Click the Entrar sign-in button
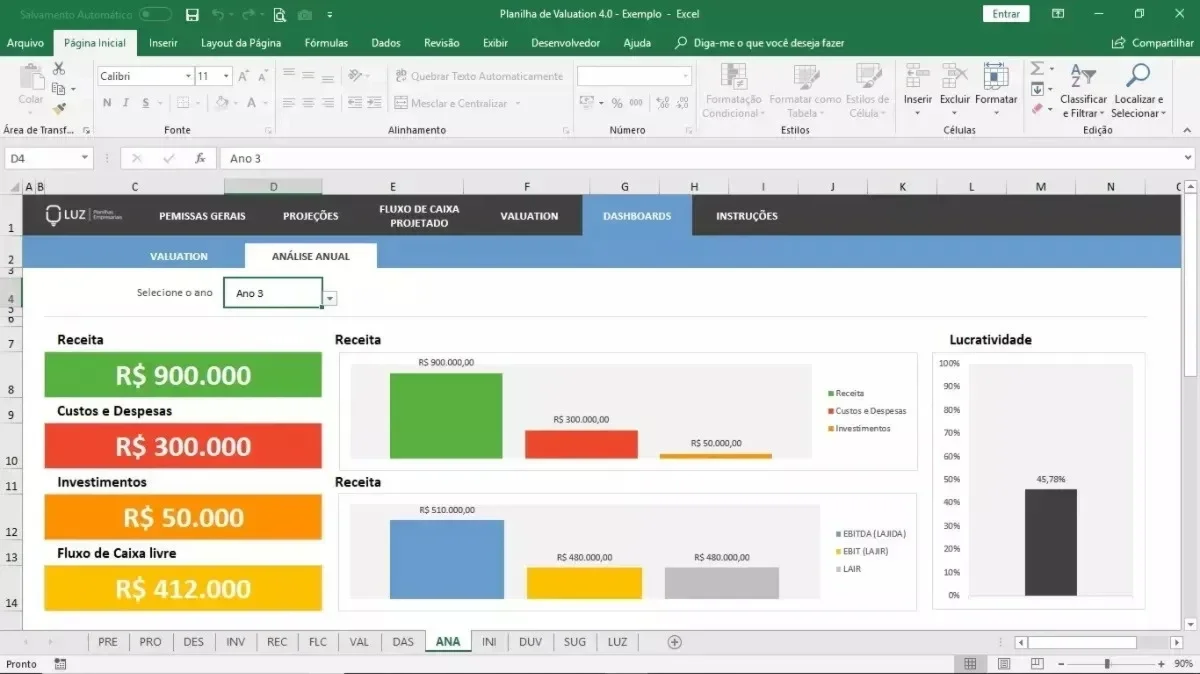The height and width of the screenshot is (674, 1200). coord(1006,14)
